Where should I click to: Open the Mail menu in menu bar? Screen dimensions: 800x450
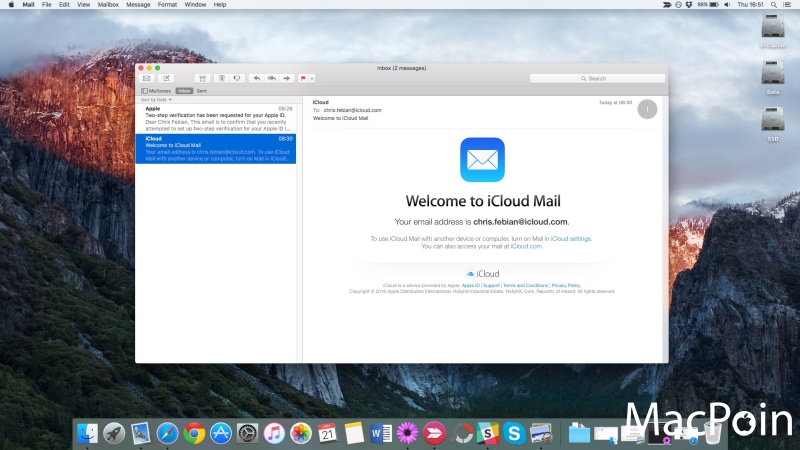point(29,5)
